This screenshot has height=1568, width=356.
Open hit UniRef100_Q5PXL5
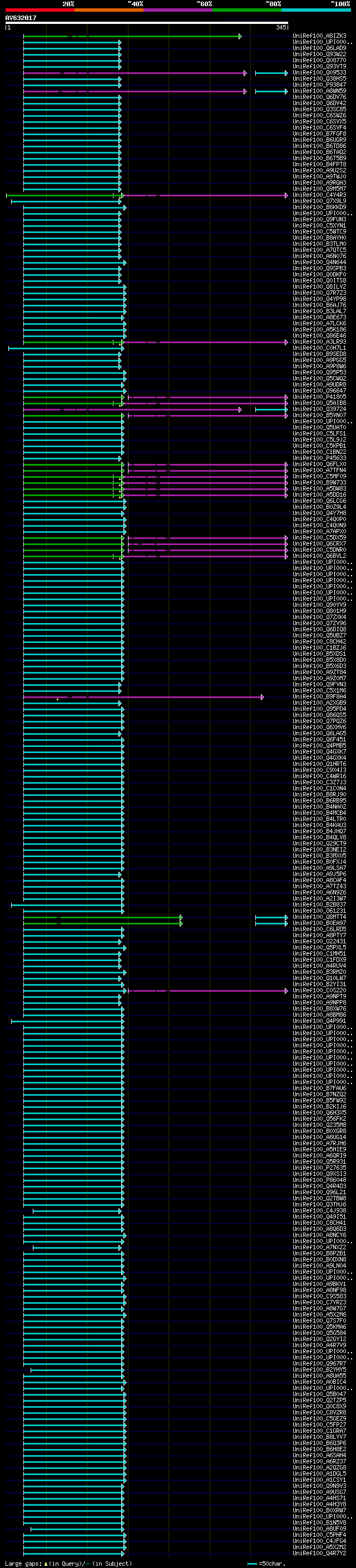[319, 947]
